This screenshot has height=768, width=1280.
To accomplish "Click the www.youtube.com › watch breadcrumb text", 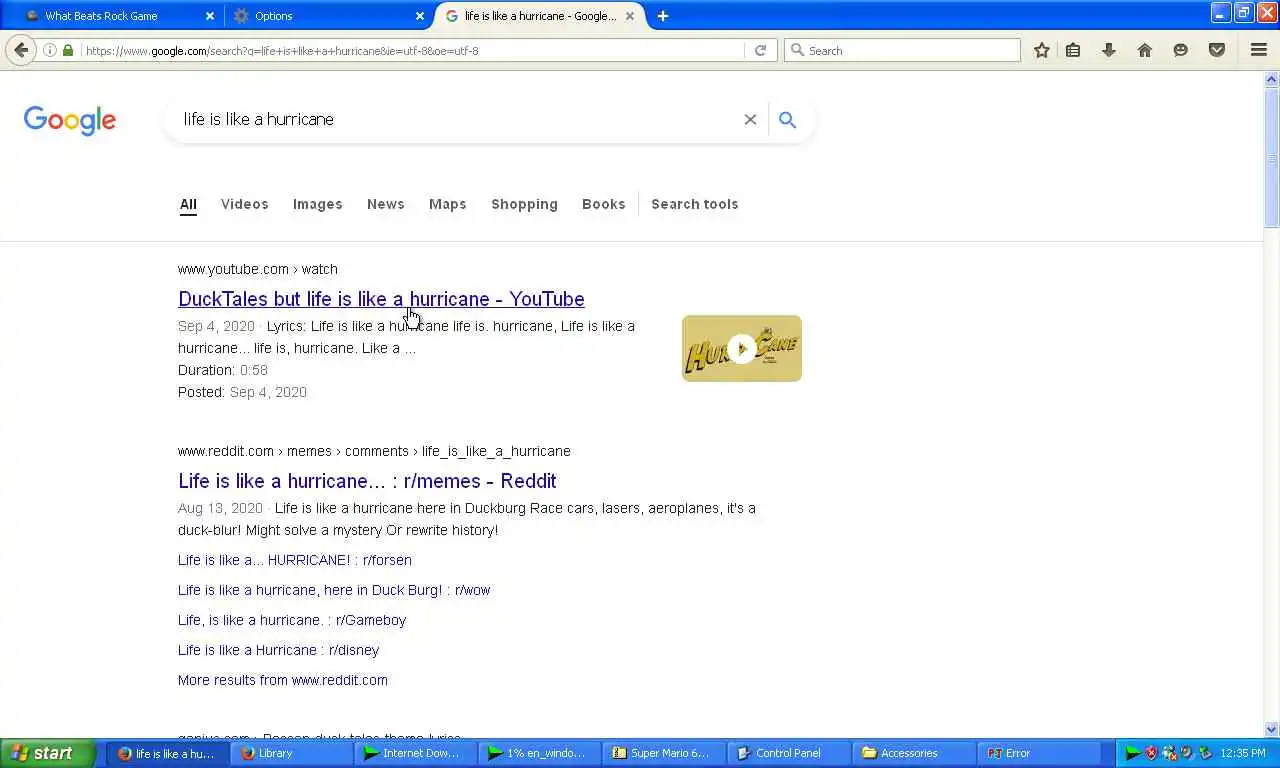I will click(258, 269).
